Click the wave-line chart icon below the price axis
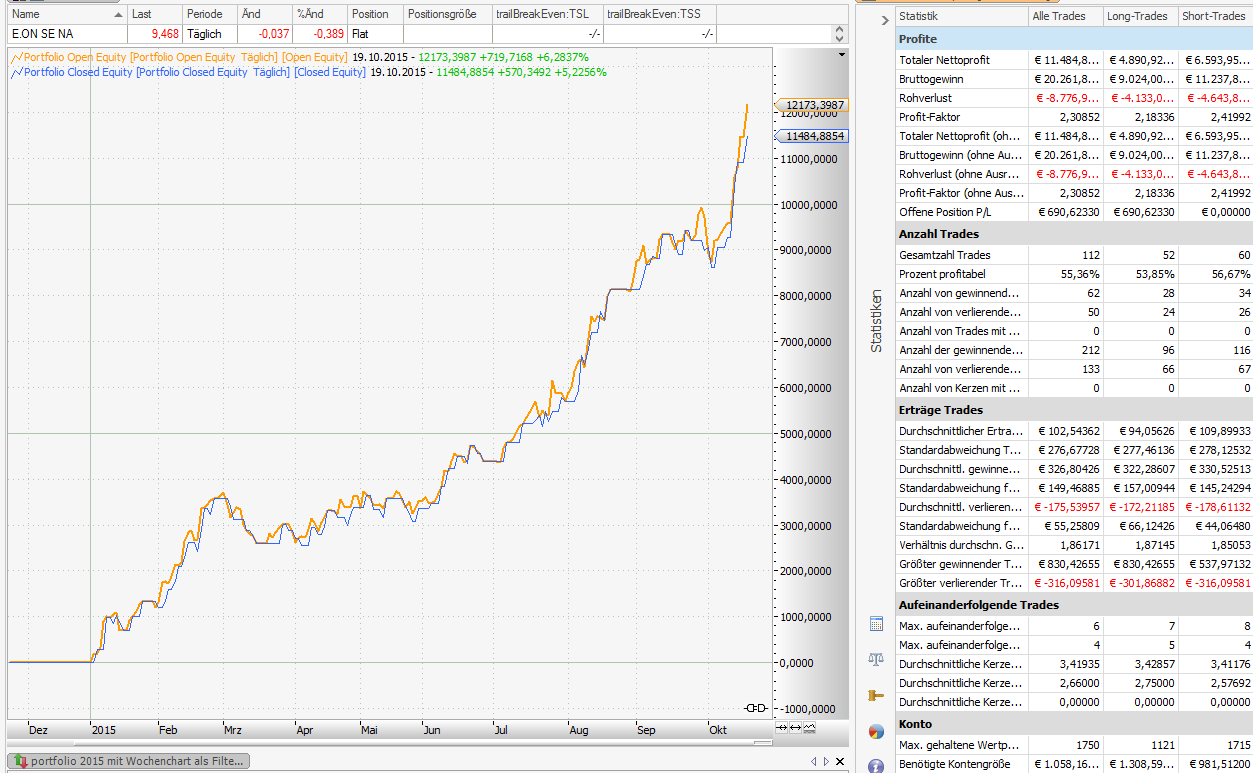 point(809,727)
